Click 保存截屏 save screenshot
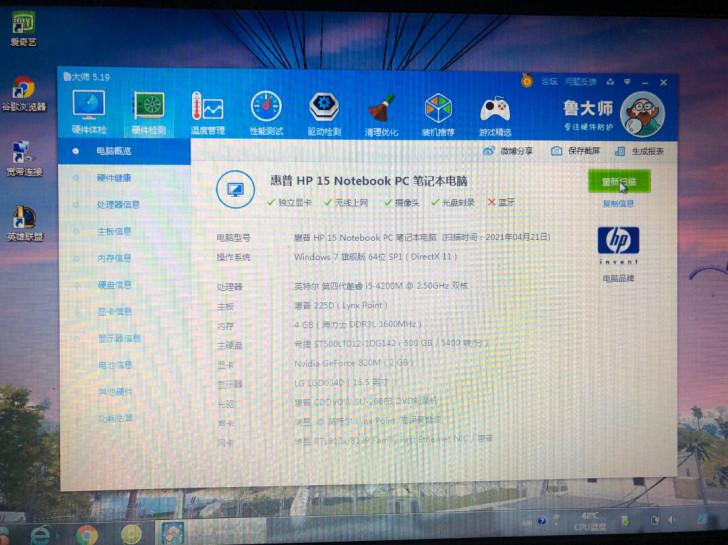The image size is (728, 545). (x=575, y=151)
